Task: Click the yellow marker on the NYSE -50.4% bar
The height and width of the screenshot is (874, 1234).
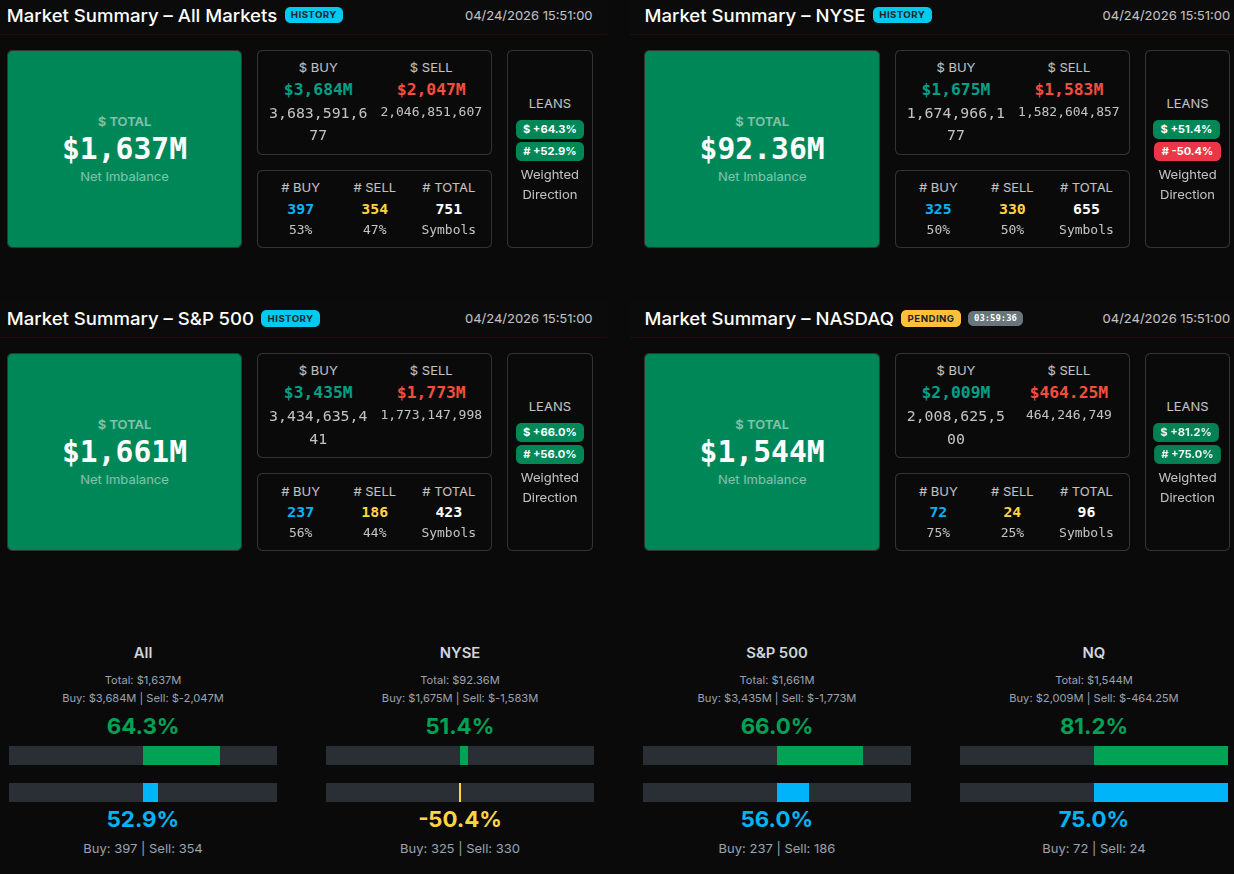Action: tap(460, 792)
